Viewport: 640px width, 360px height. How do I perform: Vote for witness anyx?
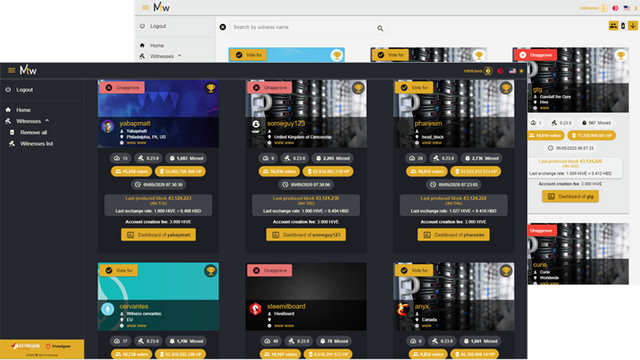414,270
